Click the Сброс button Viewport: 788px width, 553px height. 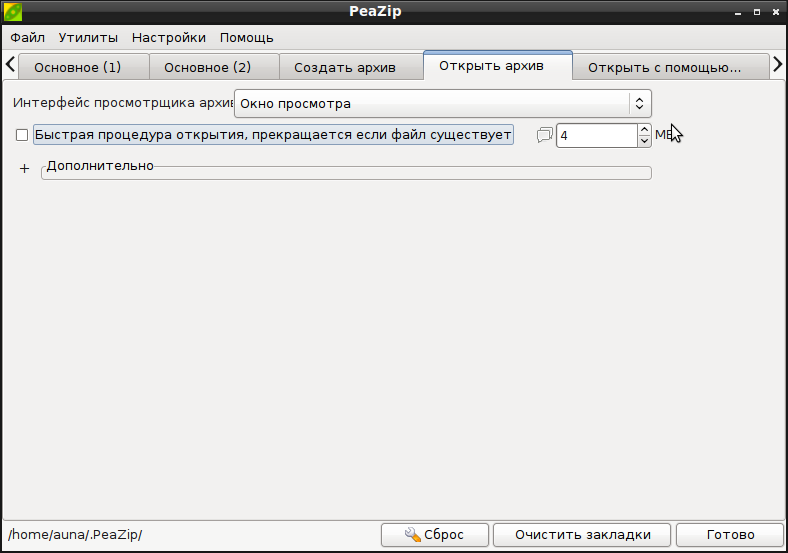pos(435,534)
